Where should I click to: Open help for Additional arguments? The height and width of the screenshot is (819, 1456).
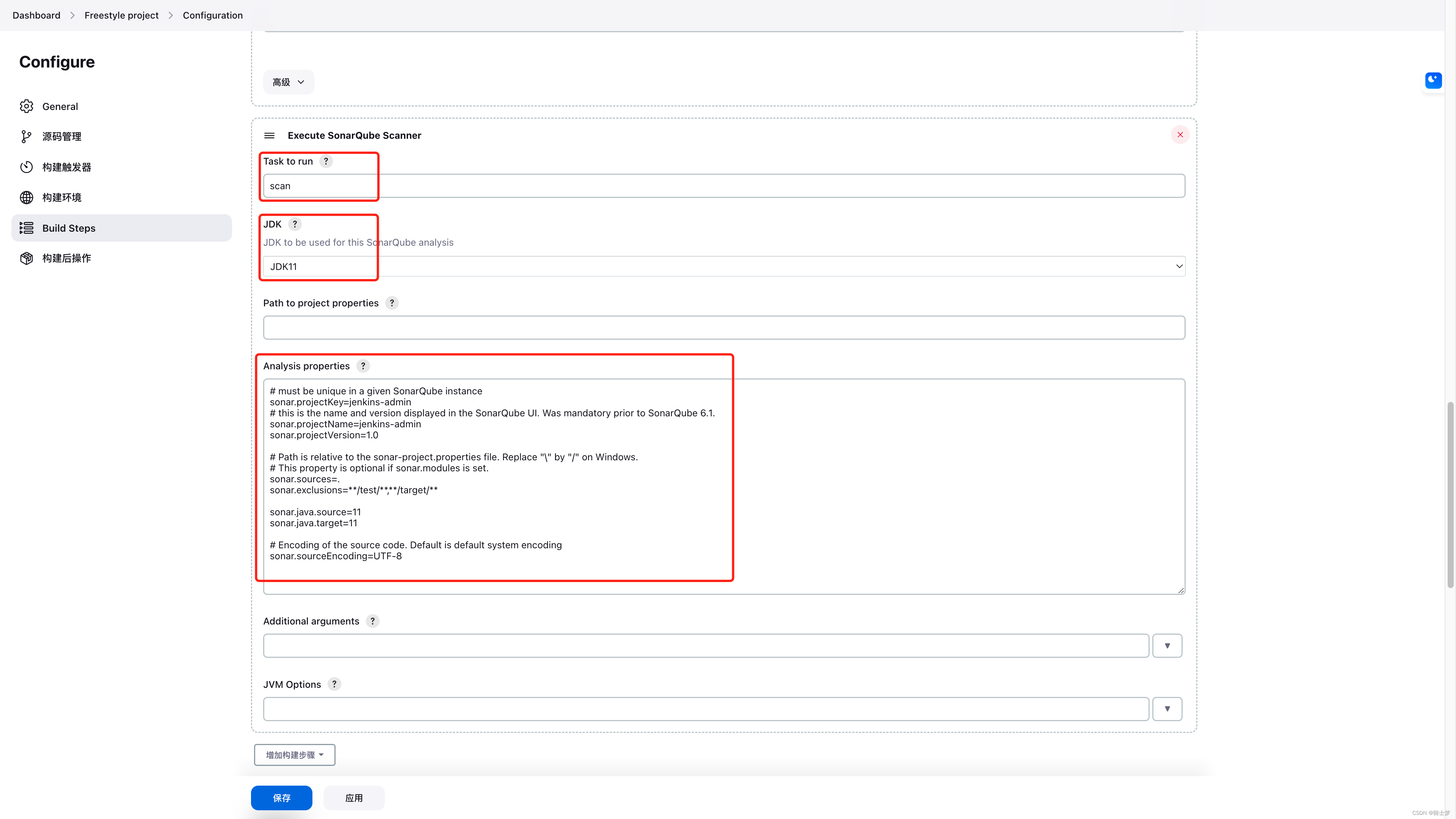(372, 621)
